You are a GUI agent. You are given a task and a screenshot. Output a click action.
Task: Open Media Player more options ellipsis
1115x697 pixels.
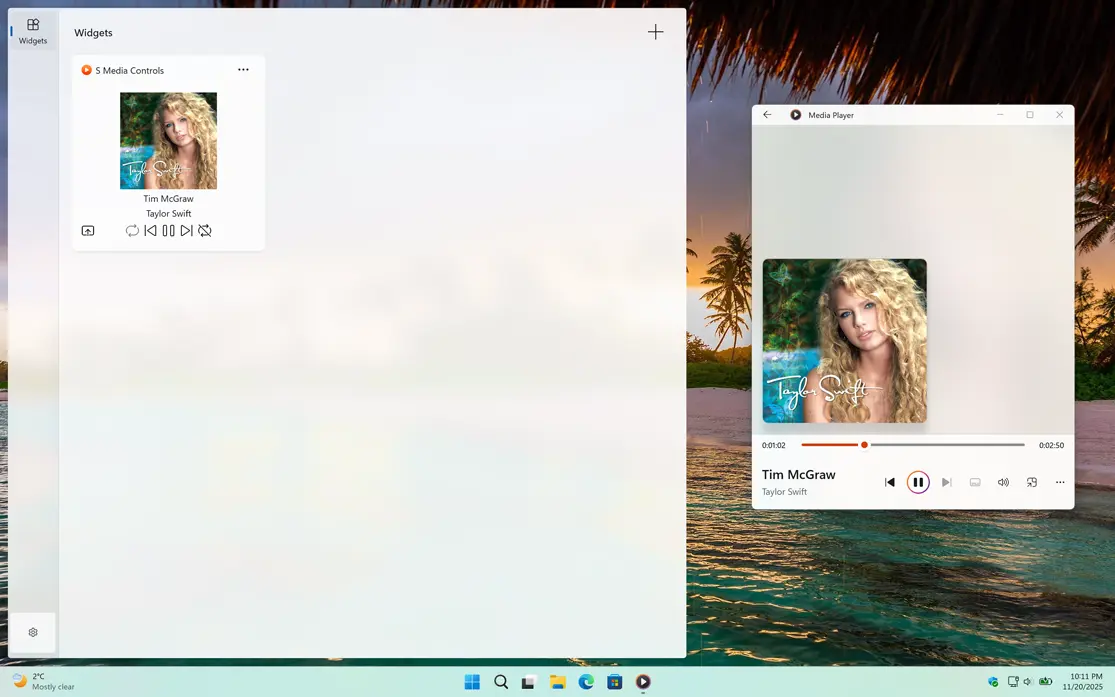click(1060, 482)
